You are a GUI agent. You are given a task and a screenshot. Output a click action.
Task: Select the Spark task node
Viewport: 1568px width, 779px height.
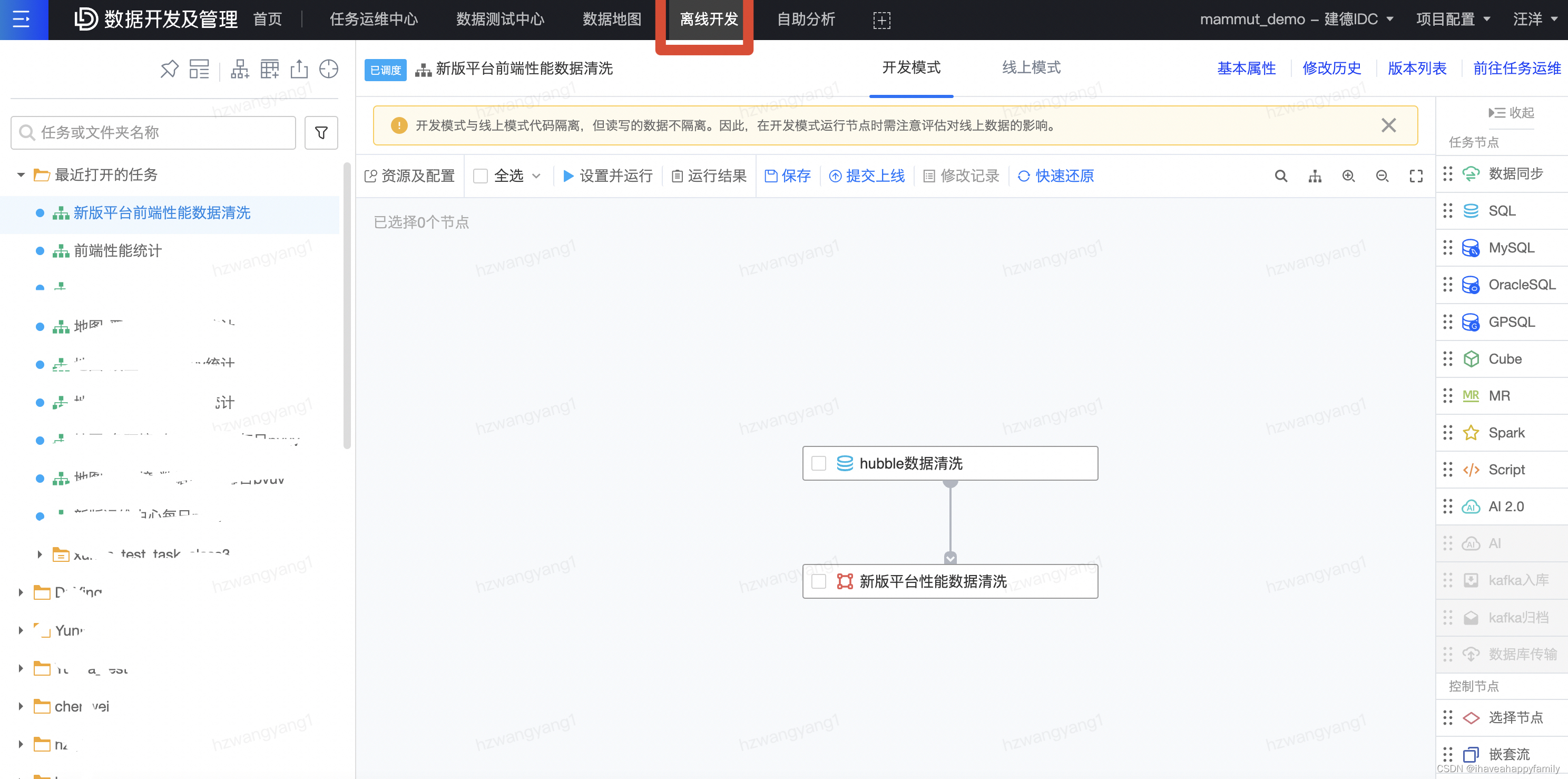click(x=1506, y=432)
